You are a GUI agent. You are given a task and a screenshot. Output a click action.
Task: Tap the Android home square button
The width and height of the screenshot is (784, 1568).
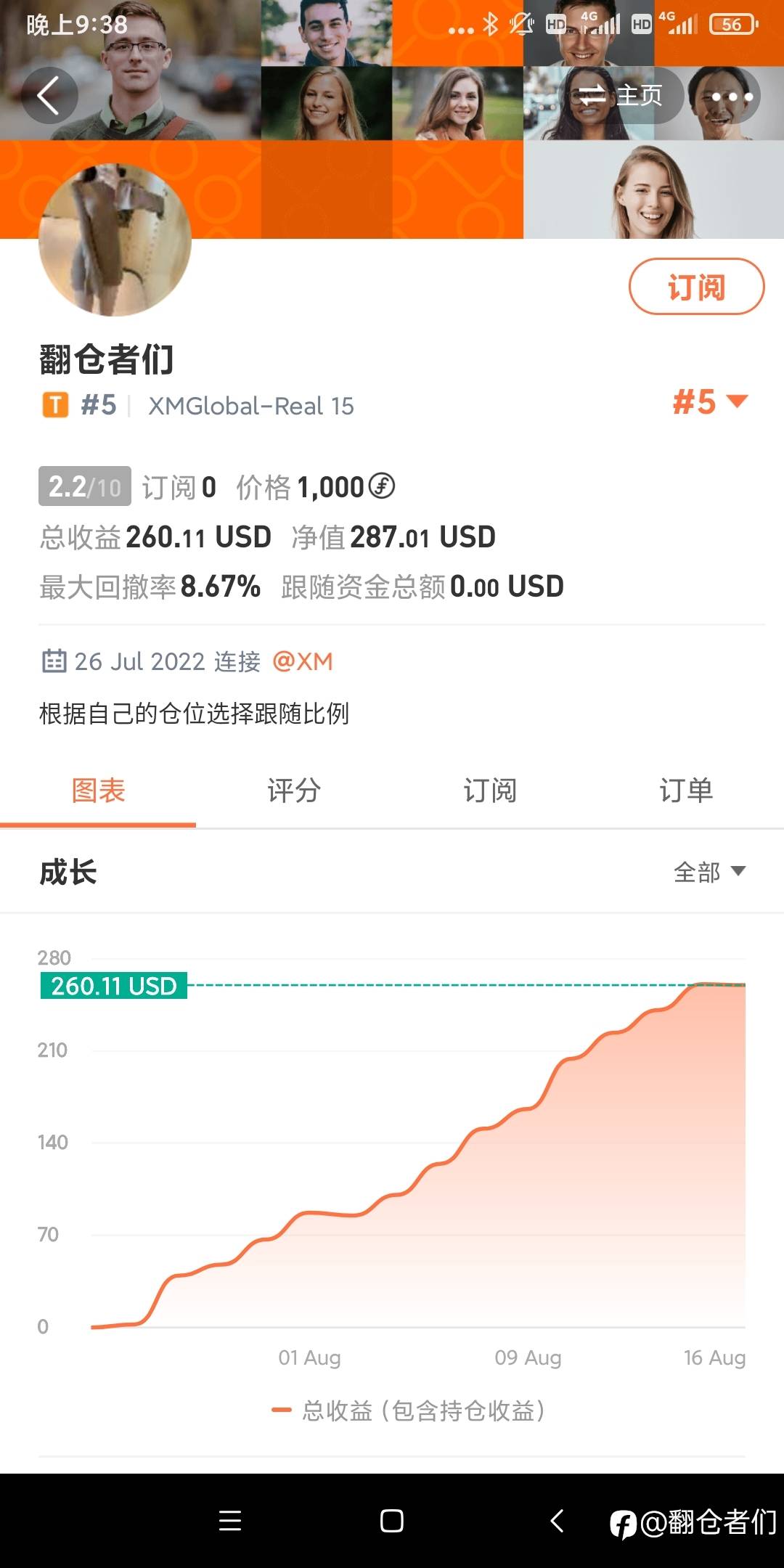coord(392,1520)
